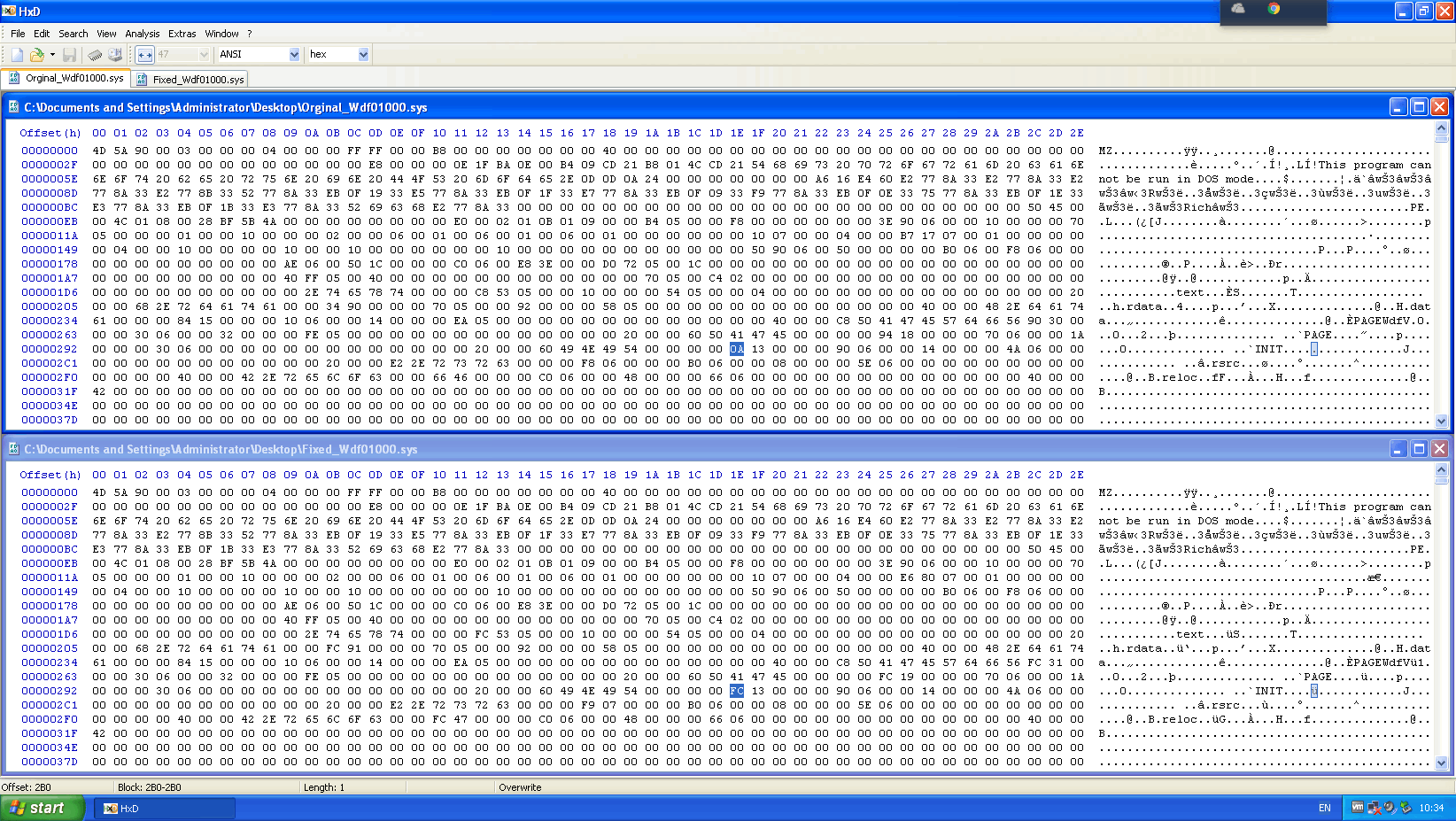Open RAM via the memory chip icon
The image size is (1456, 821).
[x=96, y=55]
